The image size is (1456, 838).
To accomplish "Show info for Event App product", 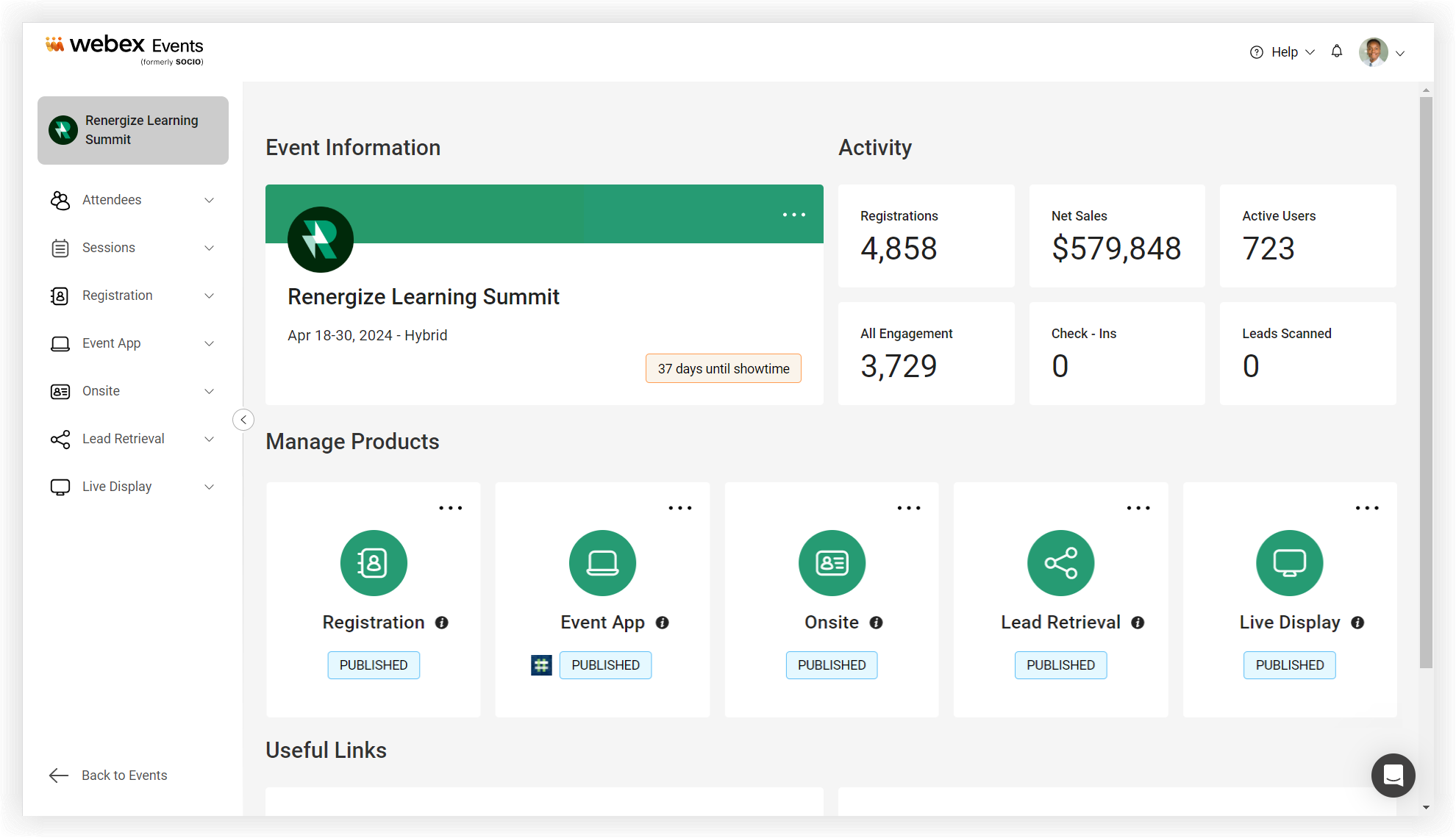I will tap(663, 623).
